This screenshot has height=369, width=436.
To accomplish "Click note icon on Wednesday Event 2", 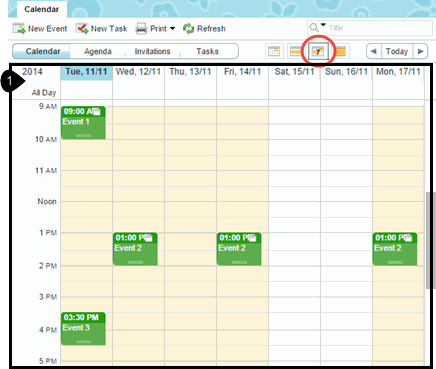I will 149,238.
